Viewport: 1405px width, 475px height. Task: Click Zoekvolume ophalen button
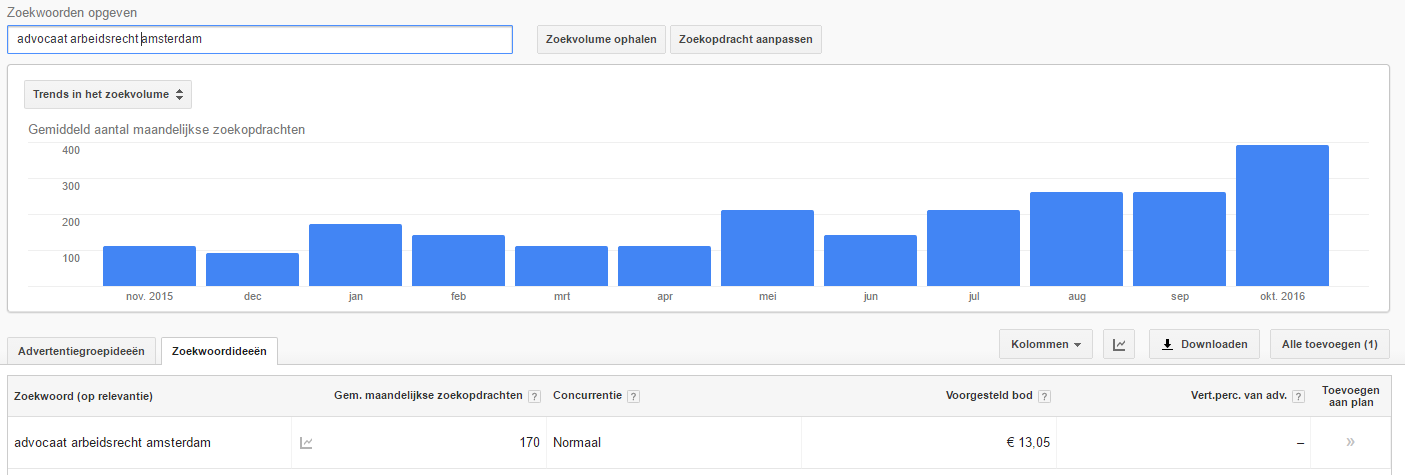[x=601, y=40]
